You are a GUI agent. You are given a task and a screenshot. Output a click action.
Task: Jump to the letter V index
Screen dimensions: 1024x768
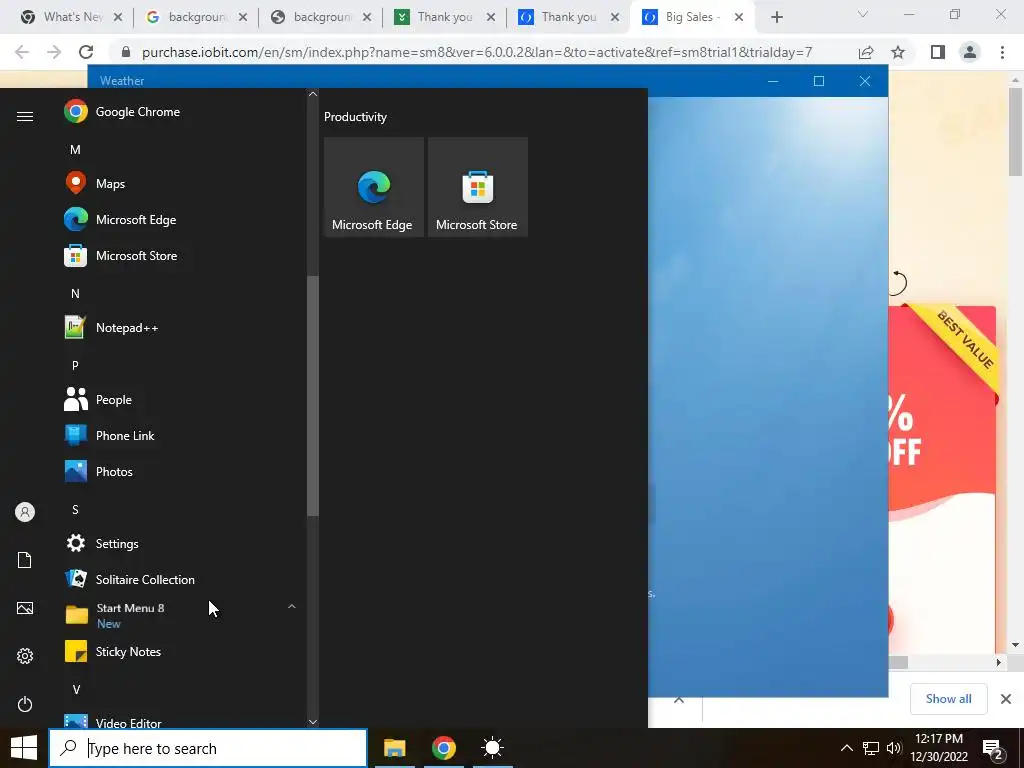76,690
